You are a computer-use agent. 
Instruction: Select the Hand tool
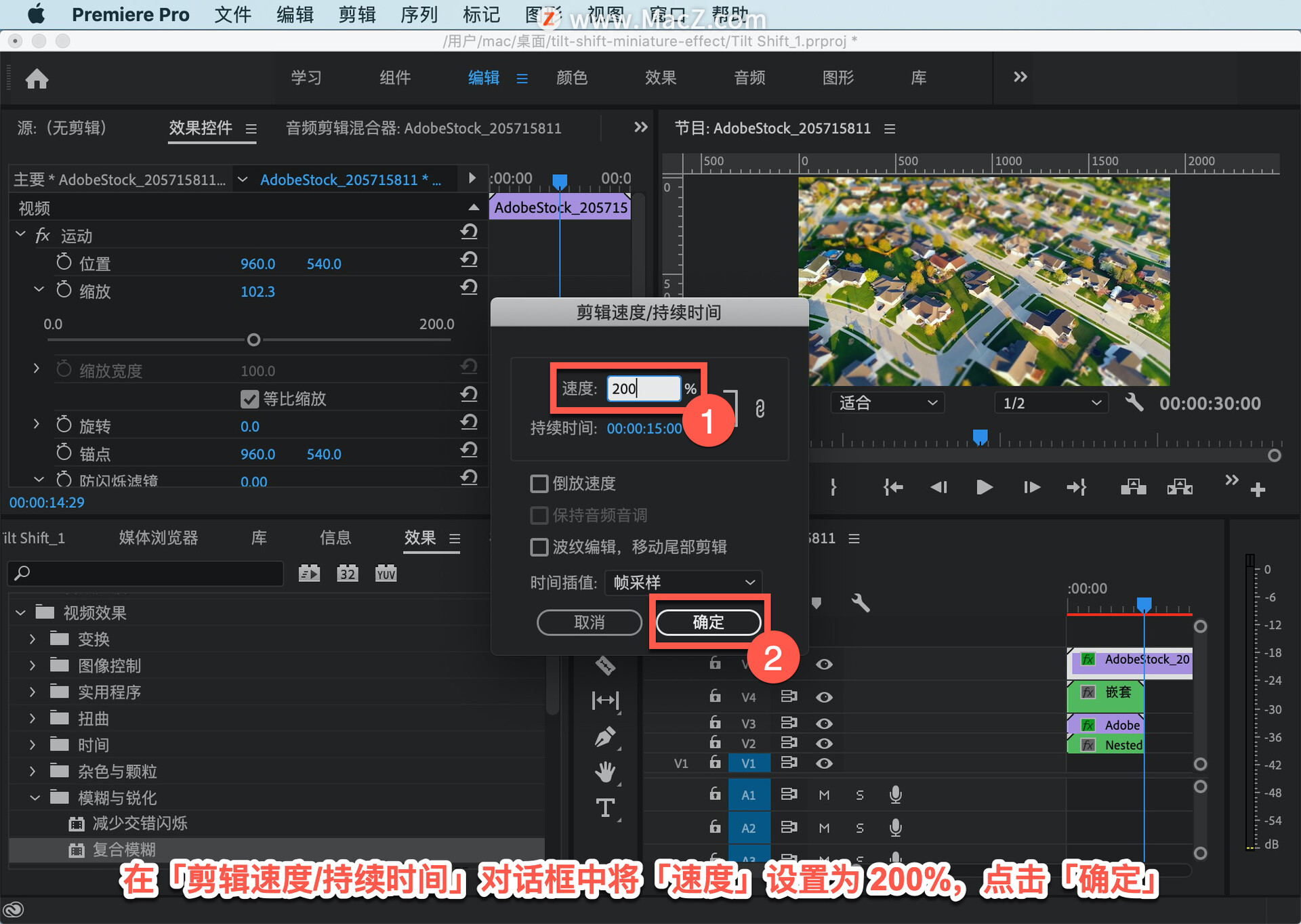click(x=605, y=772)
